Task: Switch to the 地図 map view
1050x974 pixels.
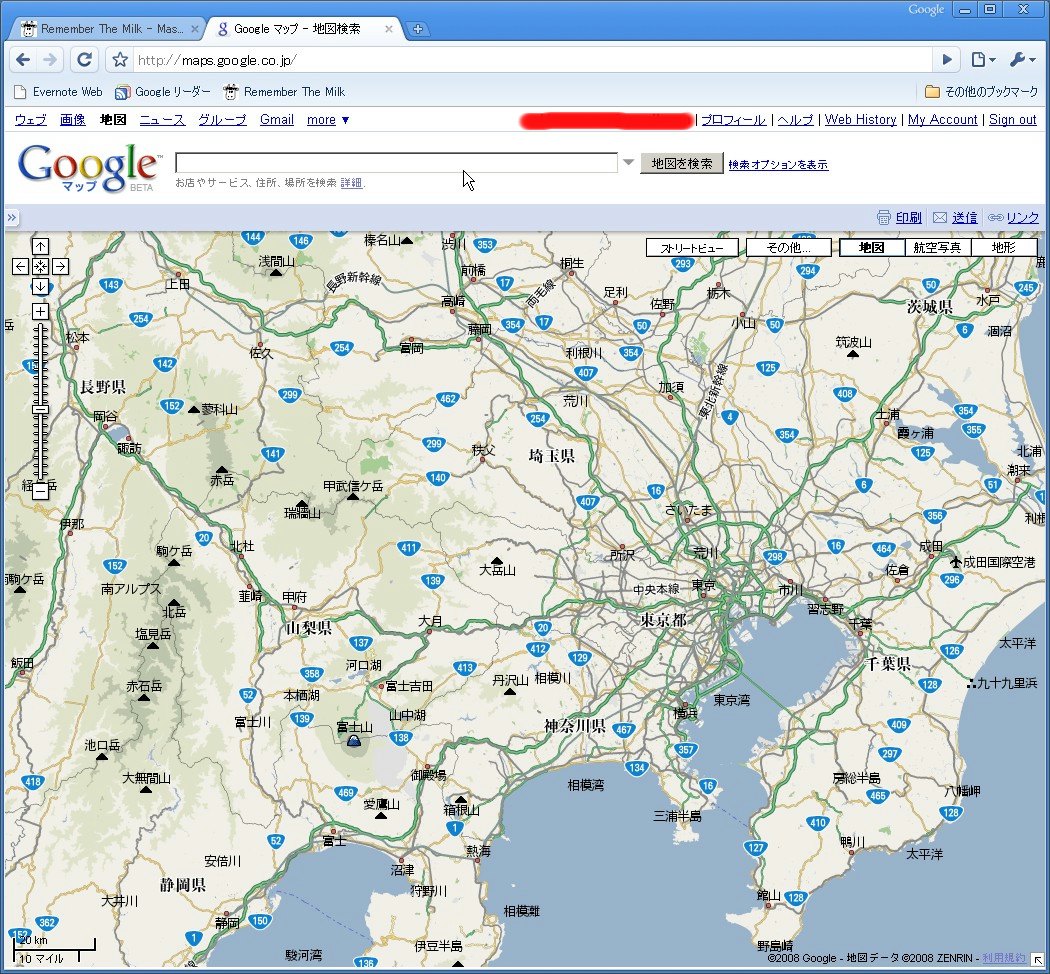Action: point(871,248)
